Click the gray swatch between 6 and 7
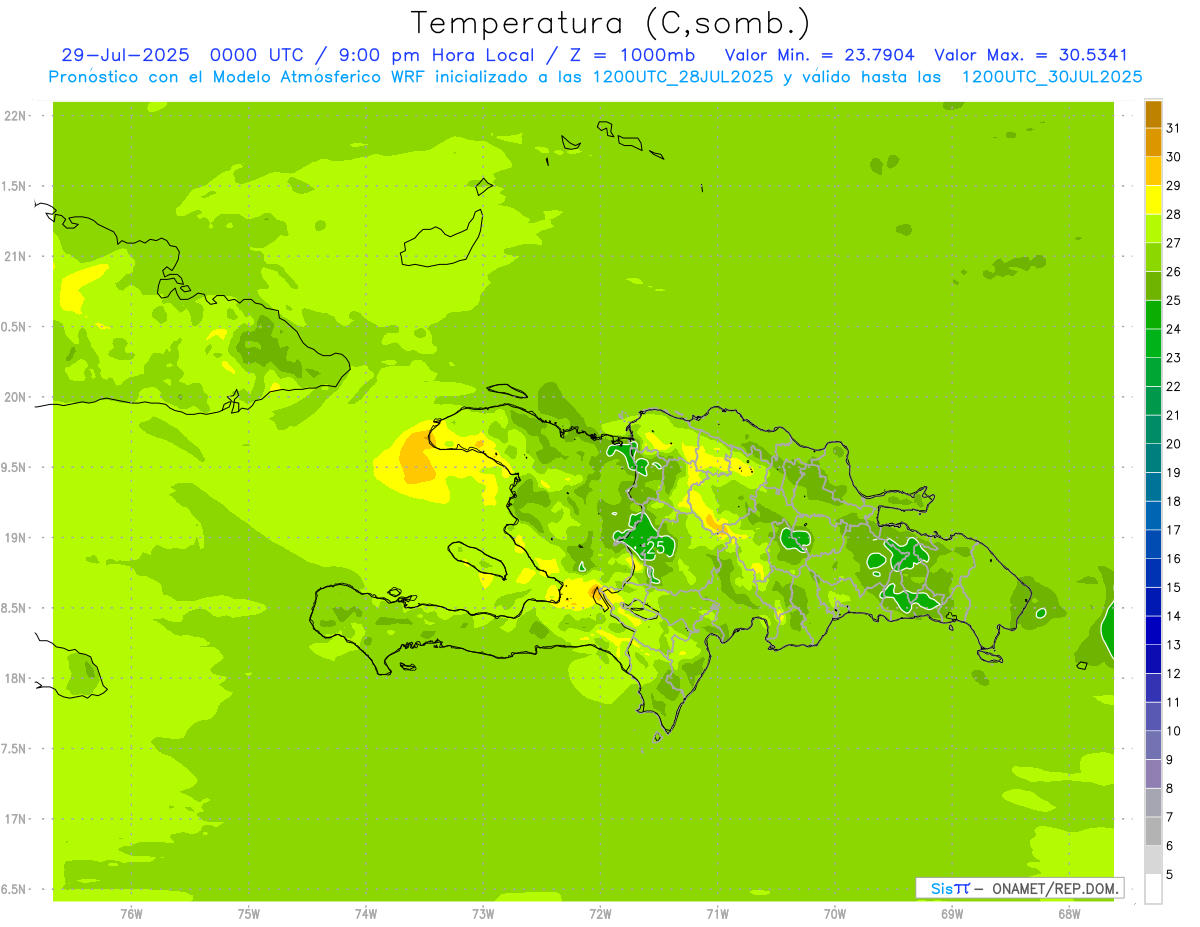The height and width of the screenshot is (927, 1200). coord(1153,832)
